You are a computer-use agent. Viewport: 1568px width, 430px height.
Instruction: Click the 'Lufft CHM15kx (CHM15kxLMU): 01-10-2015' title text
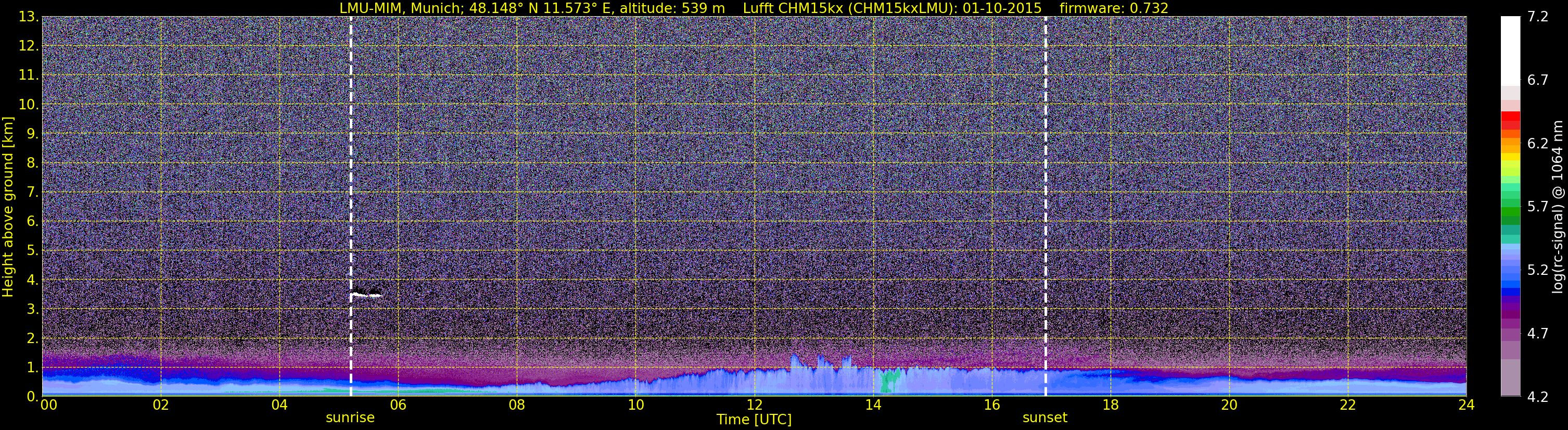pyautogui.click(x=892, y=8)
